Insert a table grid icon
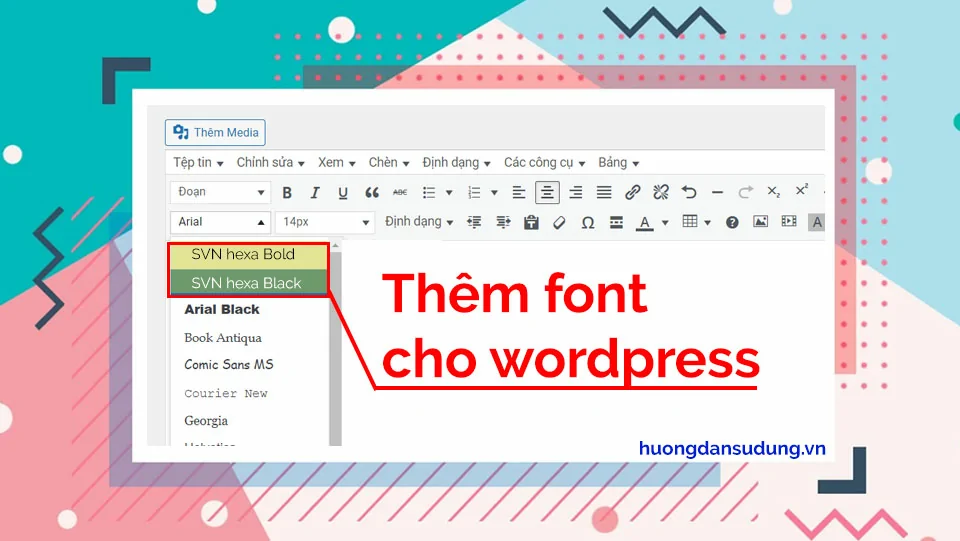 [x=690, y=222]
